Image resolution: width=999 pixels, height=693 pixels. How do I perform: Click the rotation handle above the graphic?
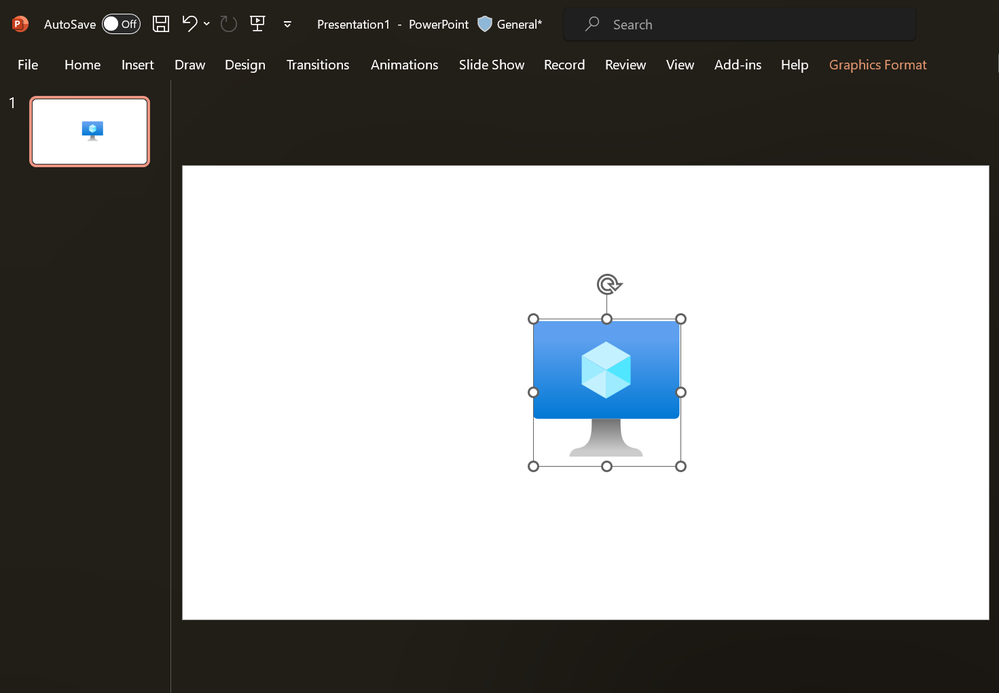click(608, 284)
